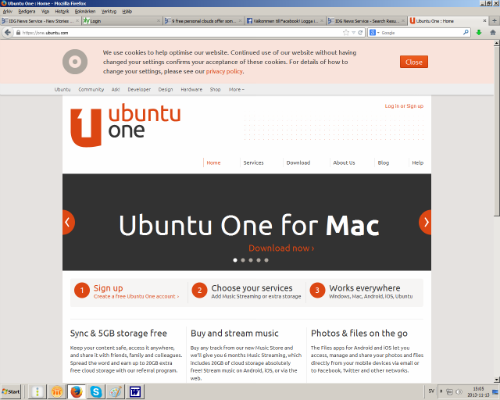
Task: Select the last carousel dot
Action: coord(266,260)
